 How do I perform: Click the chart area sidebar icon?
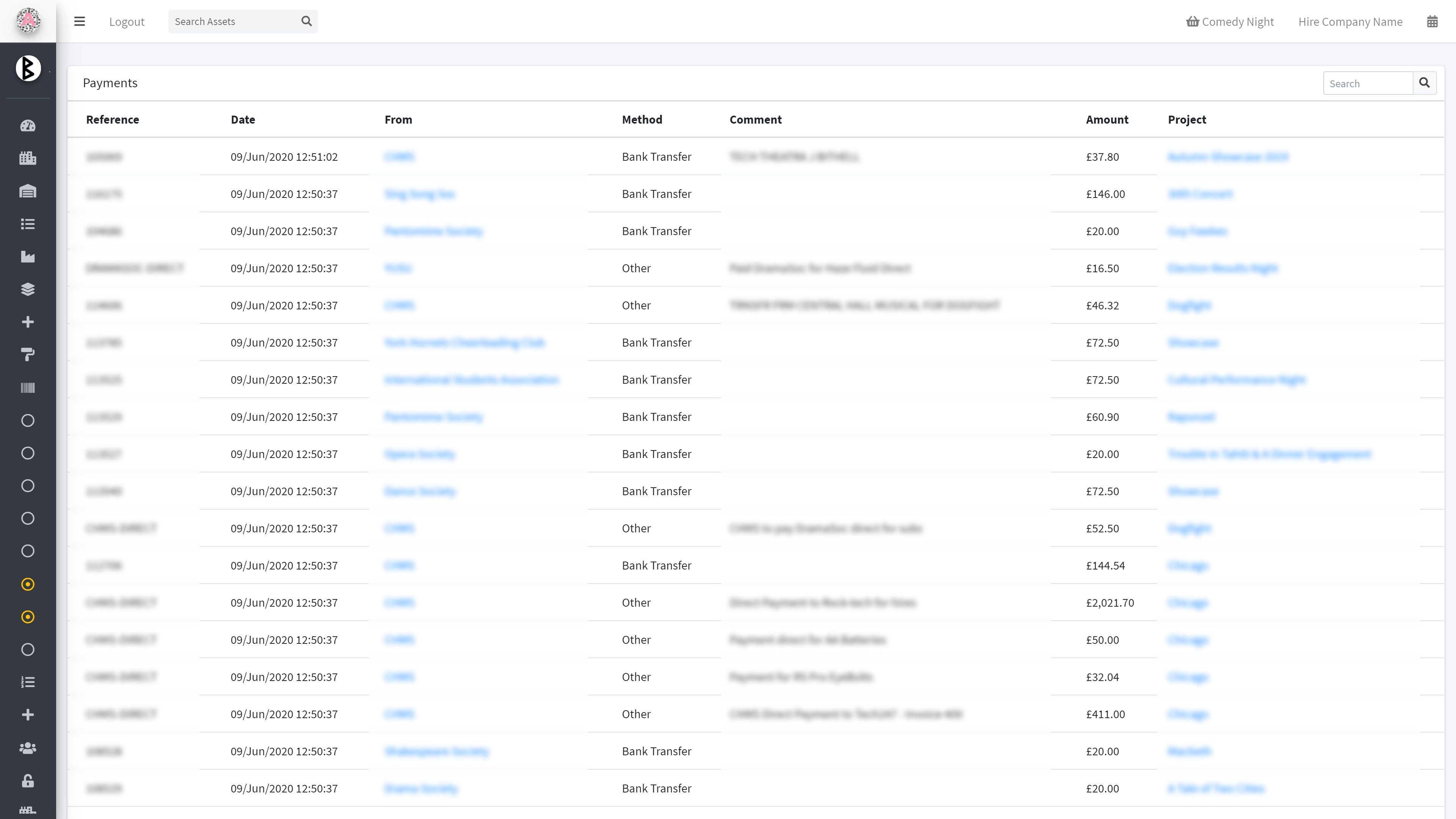pos(28,257)
